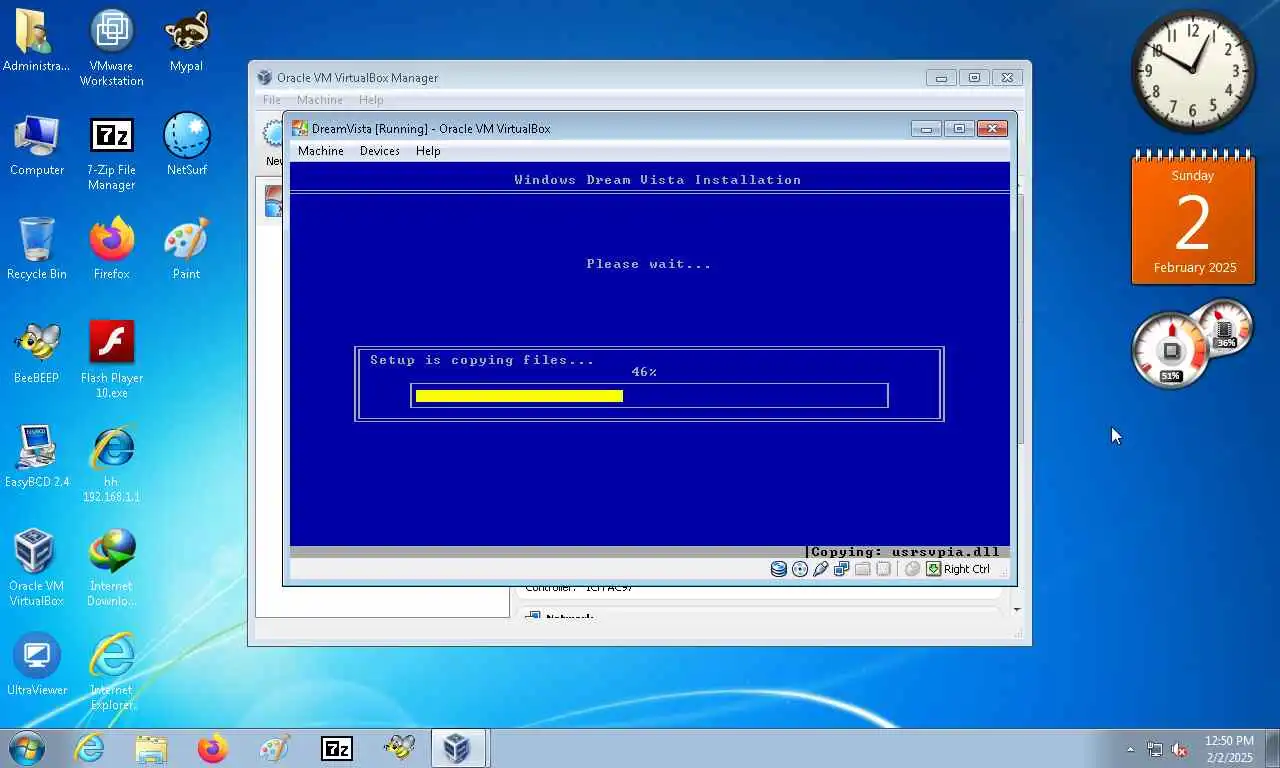
Task: Select the hh 192.168.1.1 shortcut icon
Action: point(111,465)
